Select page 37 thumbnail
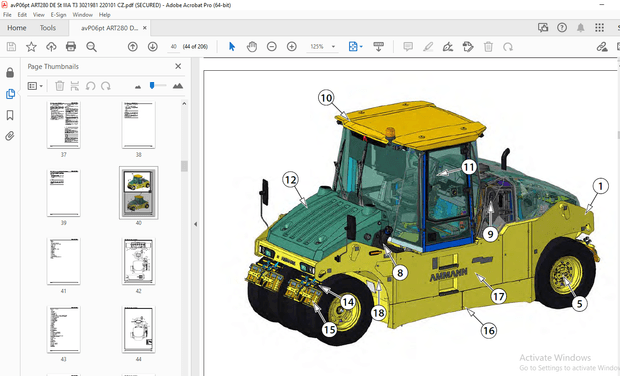The image size is (620, 376). pos(64,125)
